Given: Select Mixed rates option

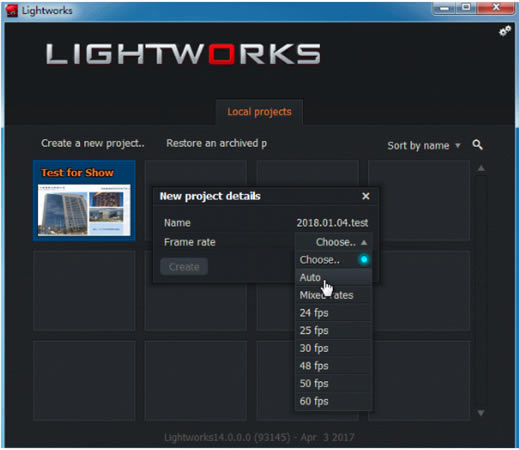Looking at the screenshot, I should [x=334, y=295].
